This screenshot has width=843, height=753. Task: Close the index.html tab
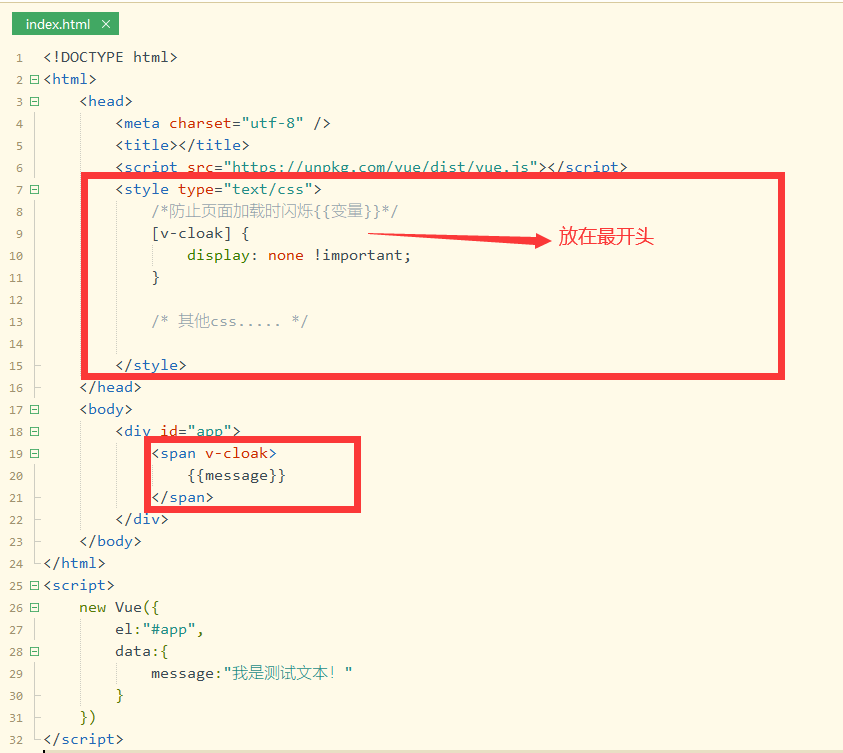(106, 24)
